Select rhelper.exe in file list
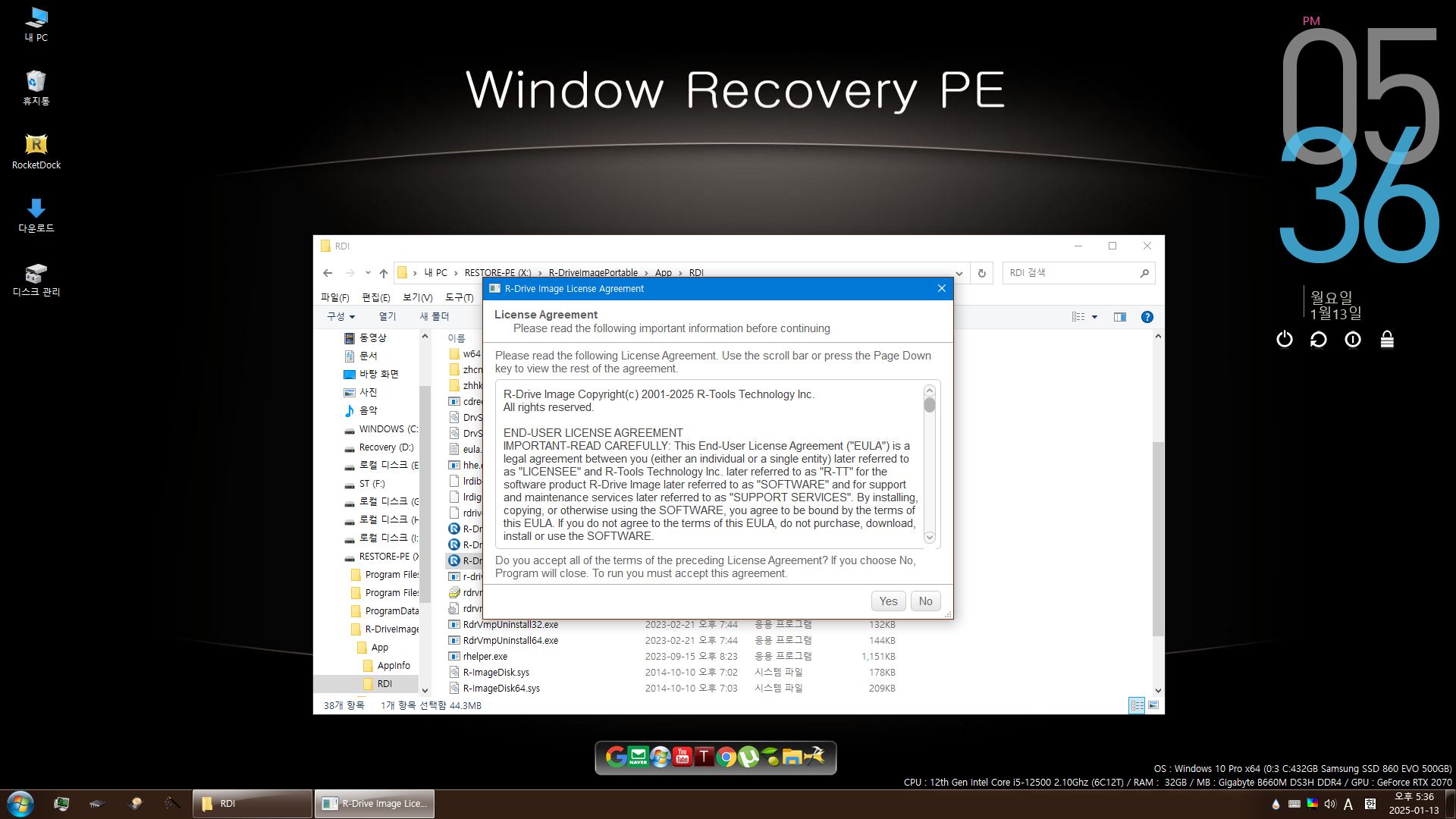Screen dimensions: 1456x819 click(x=485, y=657)
